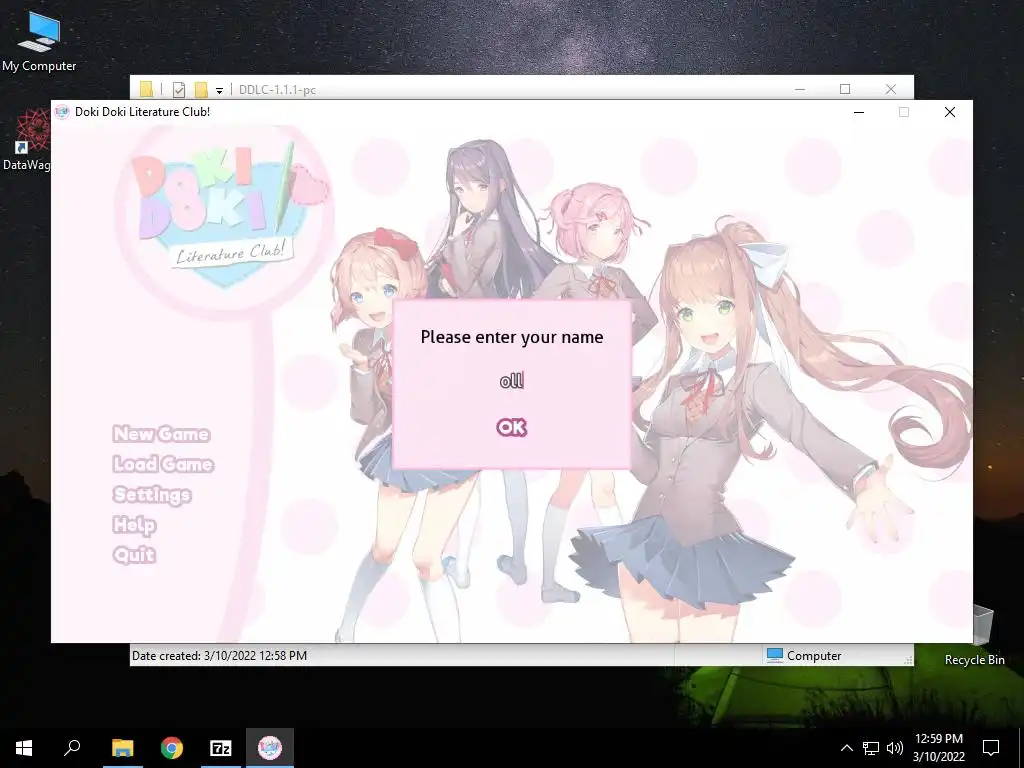Select the Recycle Bin on desktop

pyautogui.click(x=974, y=635)
